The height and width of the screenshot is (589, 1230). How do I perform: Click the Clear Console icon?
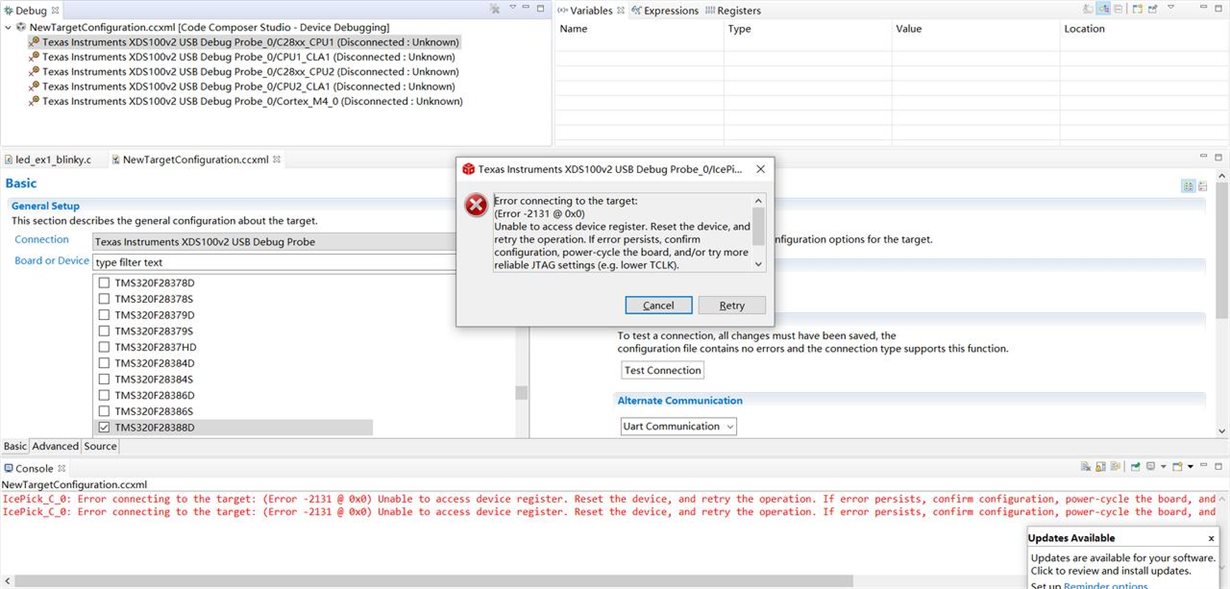pyautogui.click(x=1085, y=467)
